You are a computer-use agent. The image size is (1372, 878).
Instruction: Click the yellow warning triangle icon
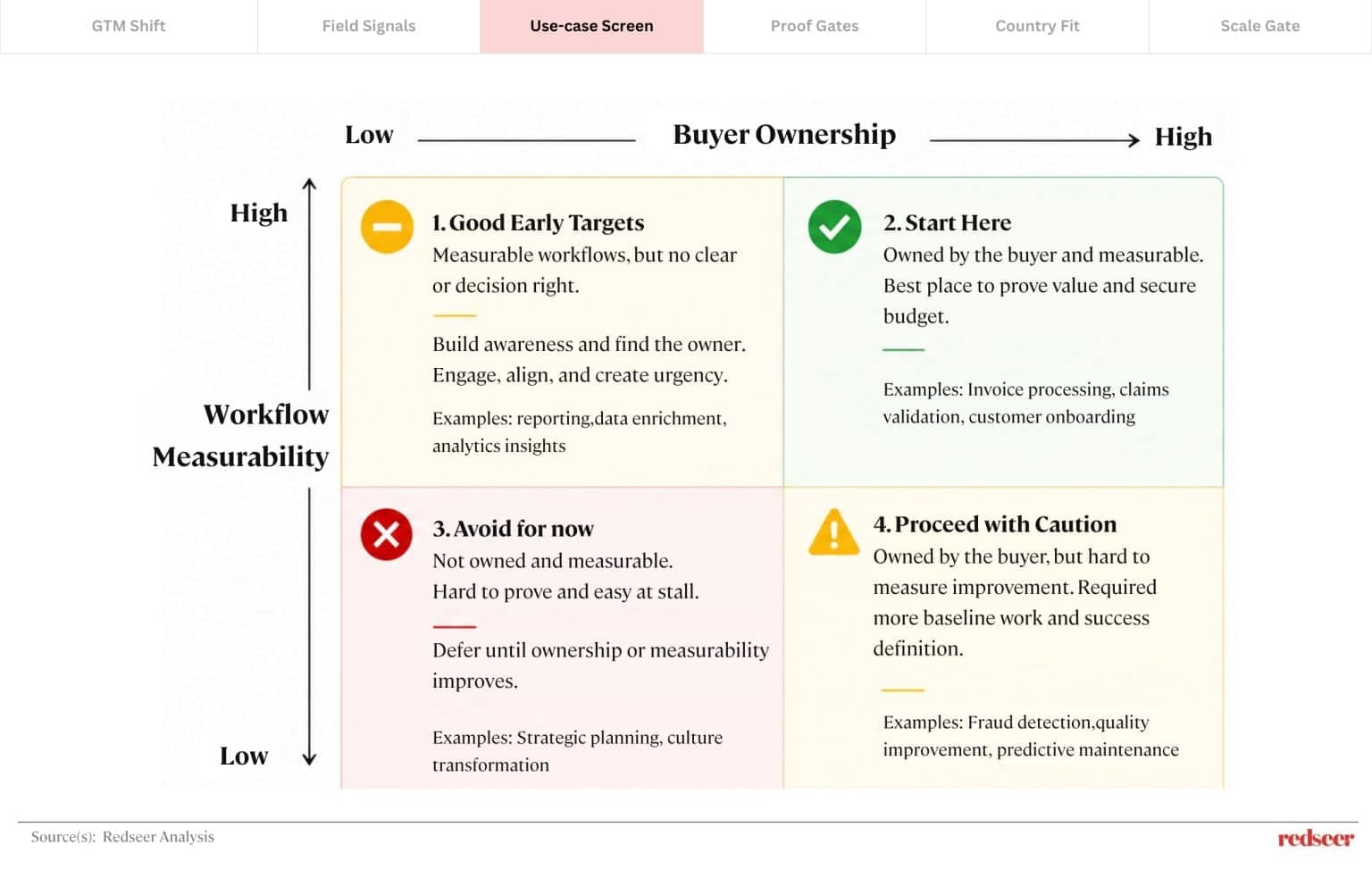833,531
